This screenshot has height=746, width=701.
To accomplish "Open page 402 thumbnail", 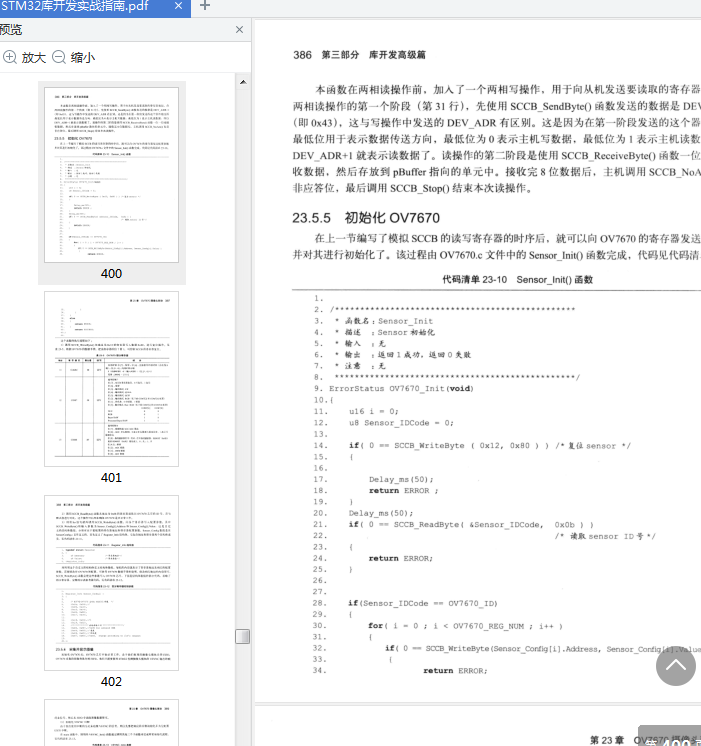I will tap(111, 583).
